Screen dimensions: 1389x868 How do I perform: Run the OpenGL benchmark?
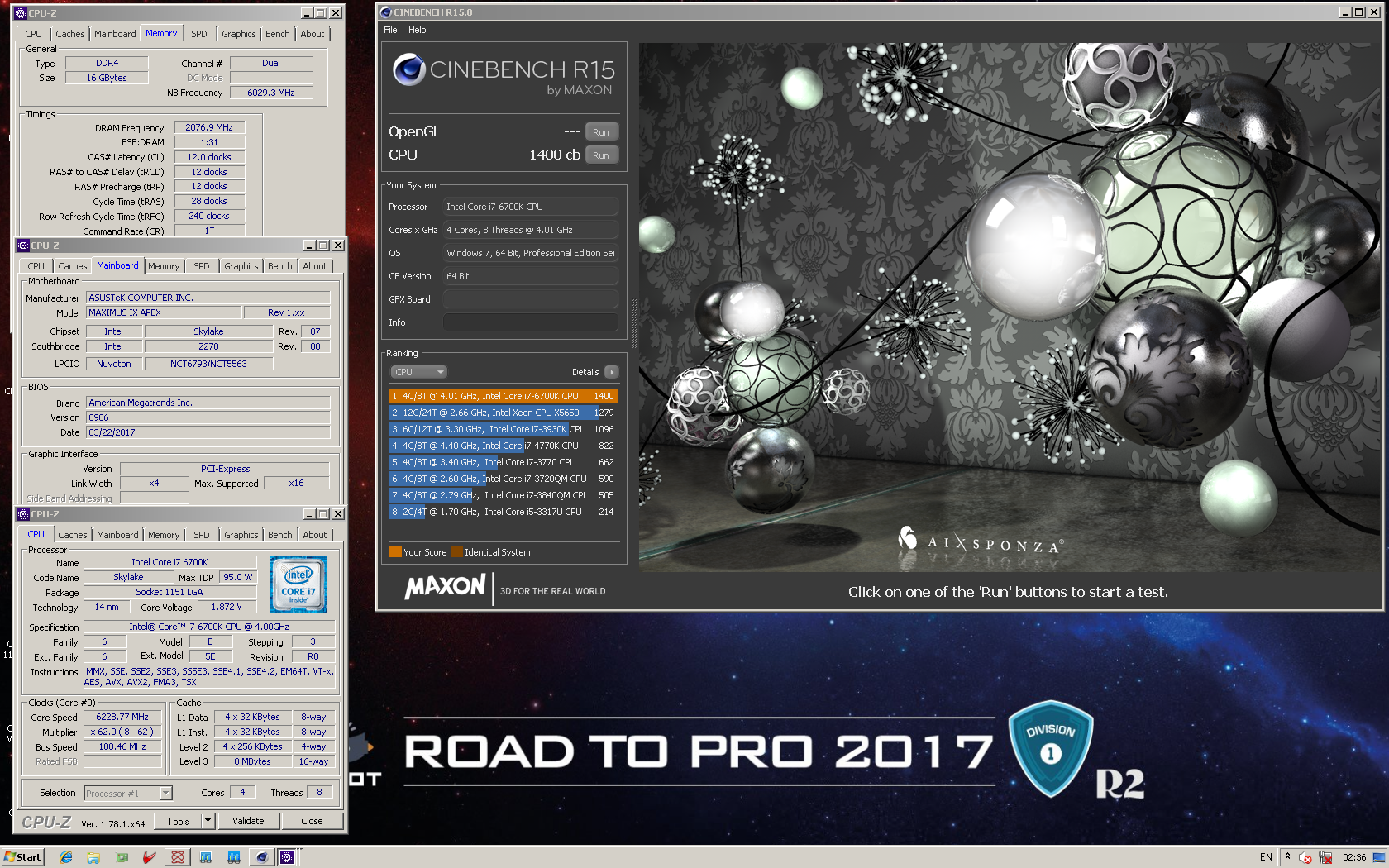point(601,132)
